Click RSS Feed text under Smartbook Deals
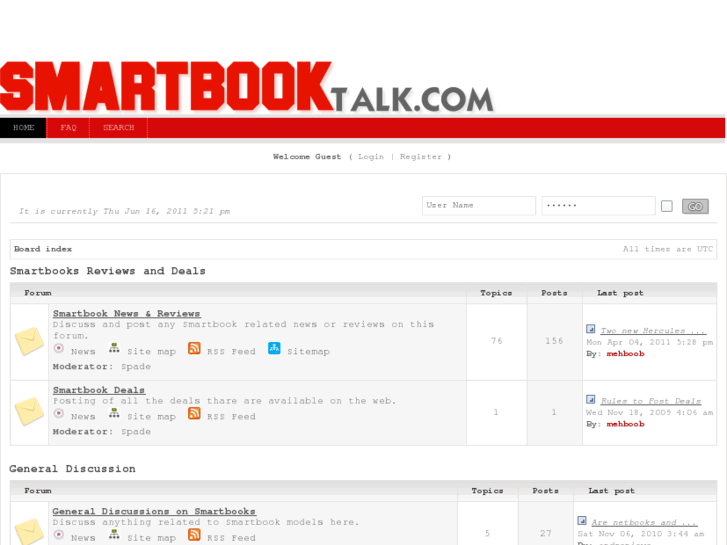Viewport: 727px width, 545px height. coord(231,417)
